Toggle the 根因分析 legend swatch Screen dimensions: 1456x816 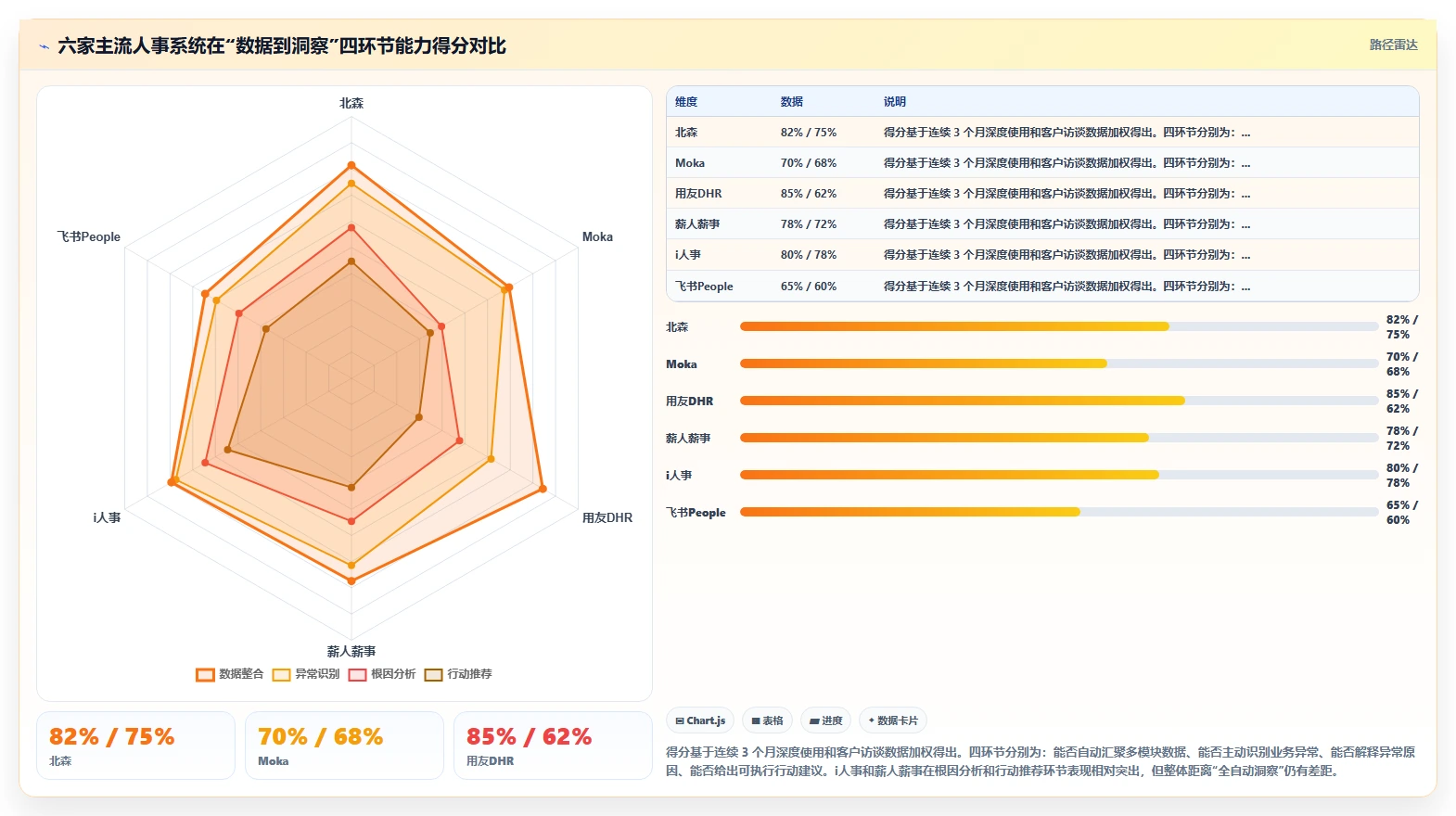tap(357, 674)
